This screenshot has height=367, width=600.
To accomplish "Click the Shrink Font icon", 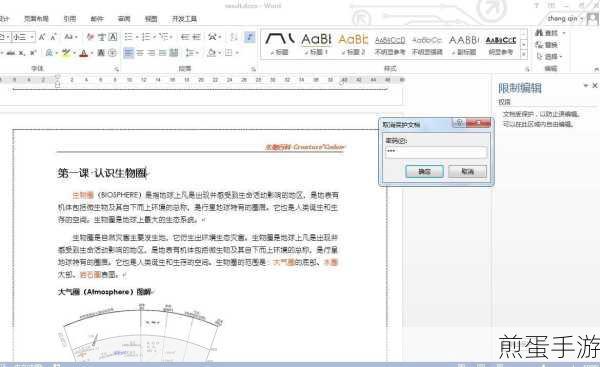I will [54, 37].
